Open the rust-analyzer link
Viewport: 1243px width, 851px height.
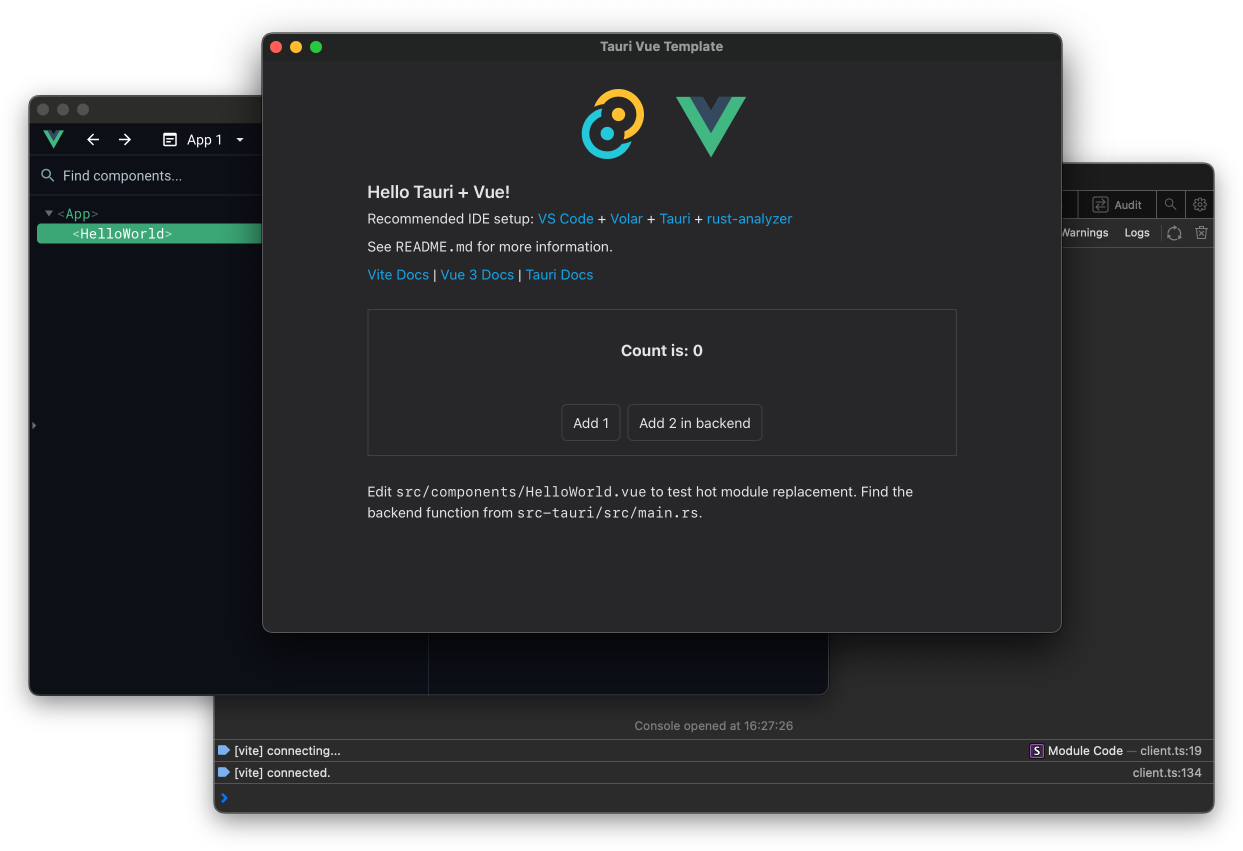(x=749, y=219)
